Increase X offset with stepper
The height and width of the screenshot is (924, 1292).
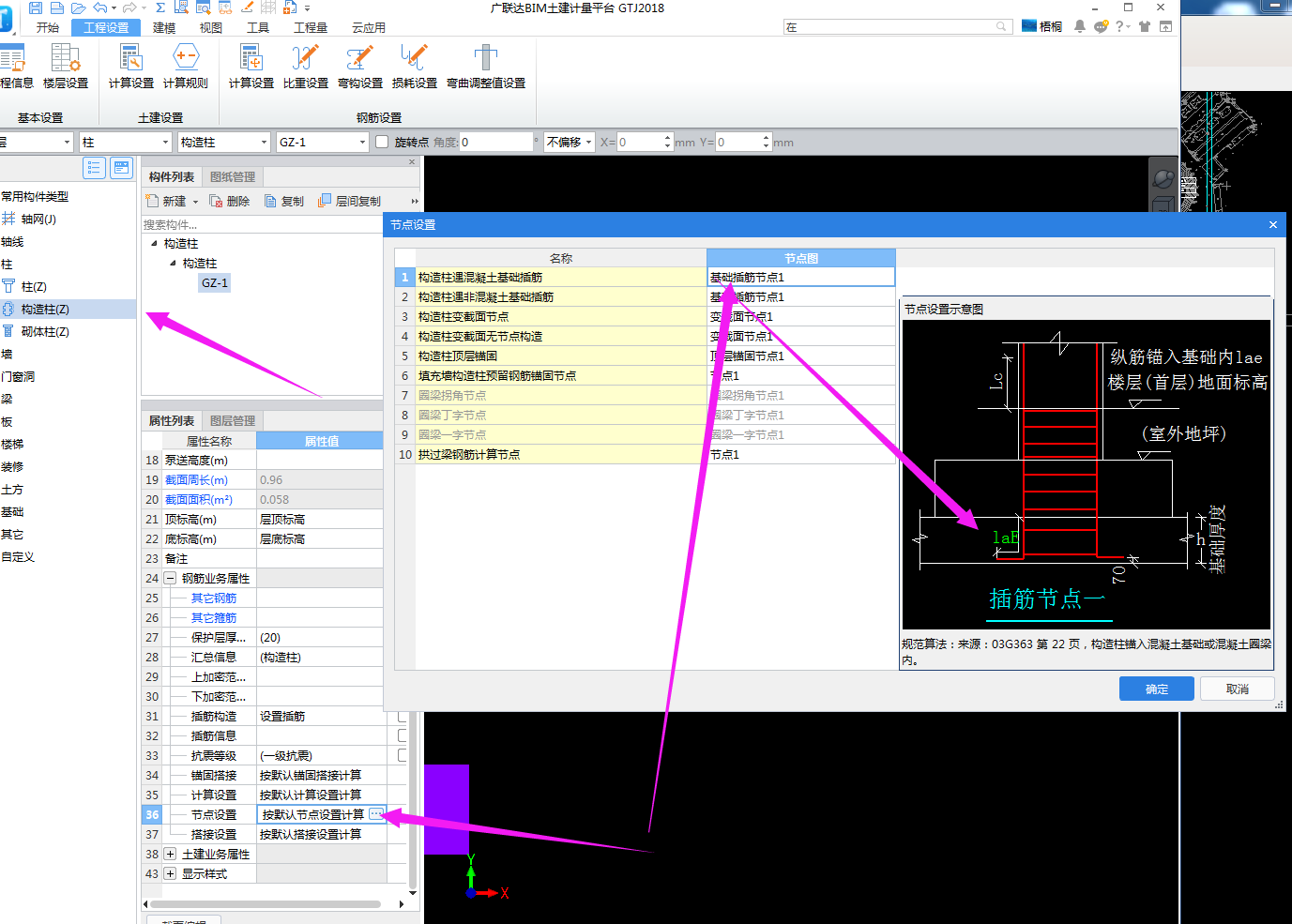coord(668,138)
